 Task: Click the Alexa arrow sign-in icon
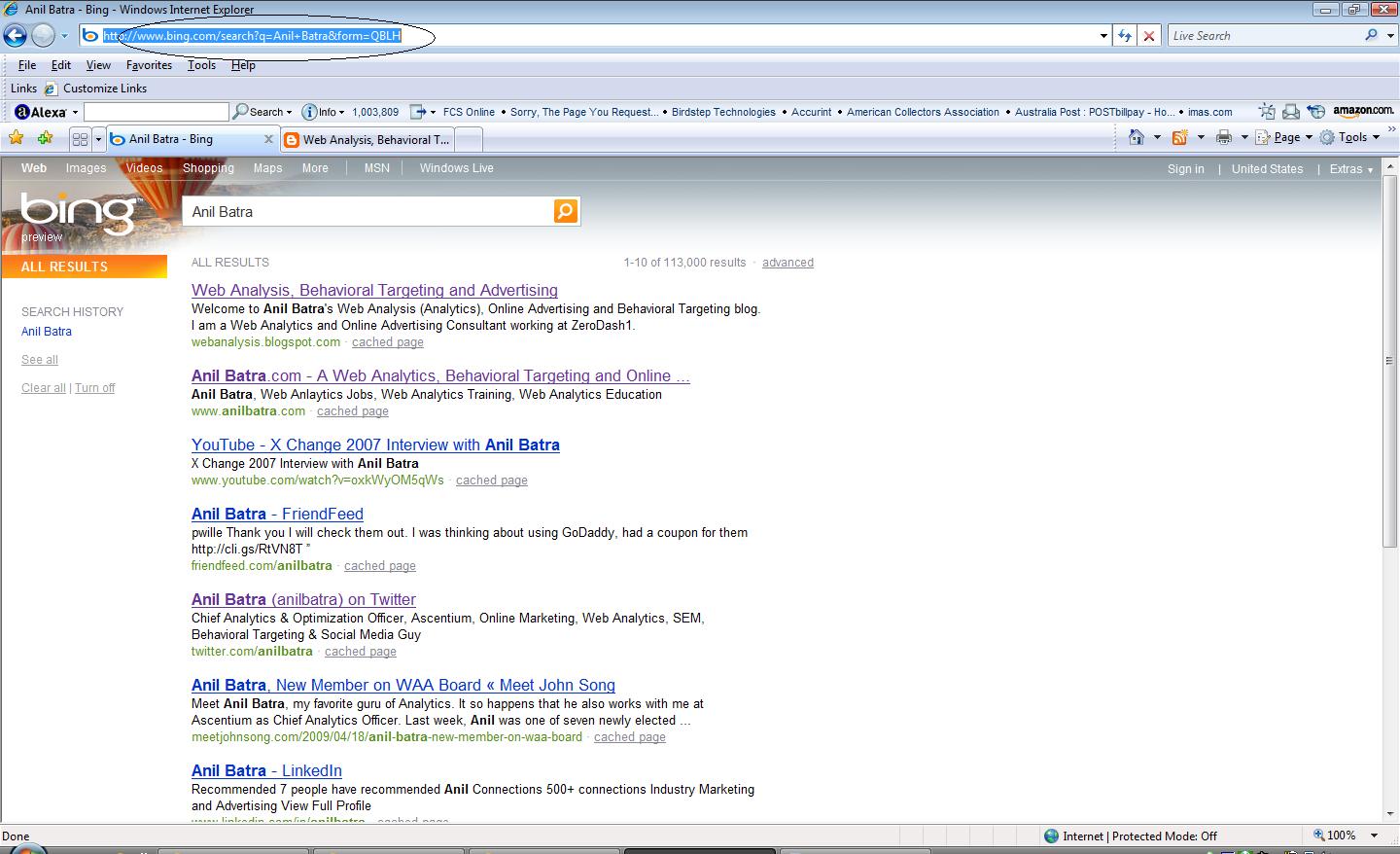[x=418, y=112]
